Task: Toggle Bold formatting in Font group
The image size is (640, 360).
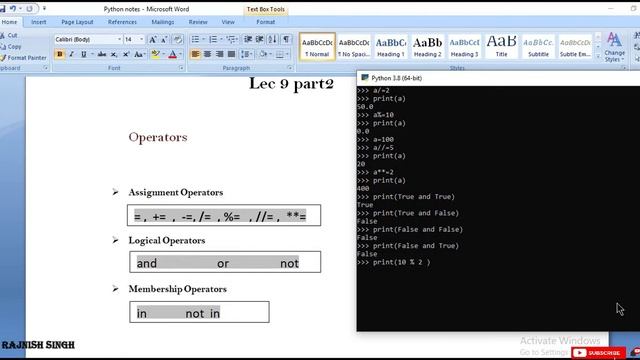Action: pyautogui.click(x=60, y=54)
